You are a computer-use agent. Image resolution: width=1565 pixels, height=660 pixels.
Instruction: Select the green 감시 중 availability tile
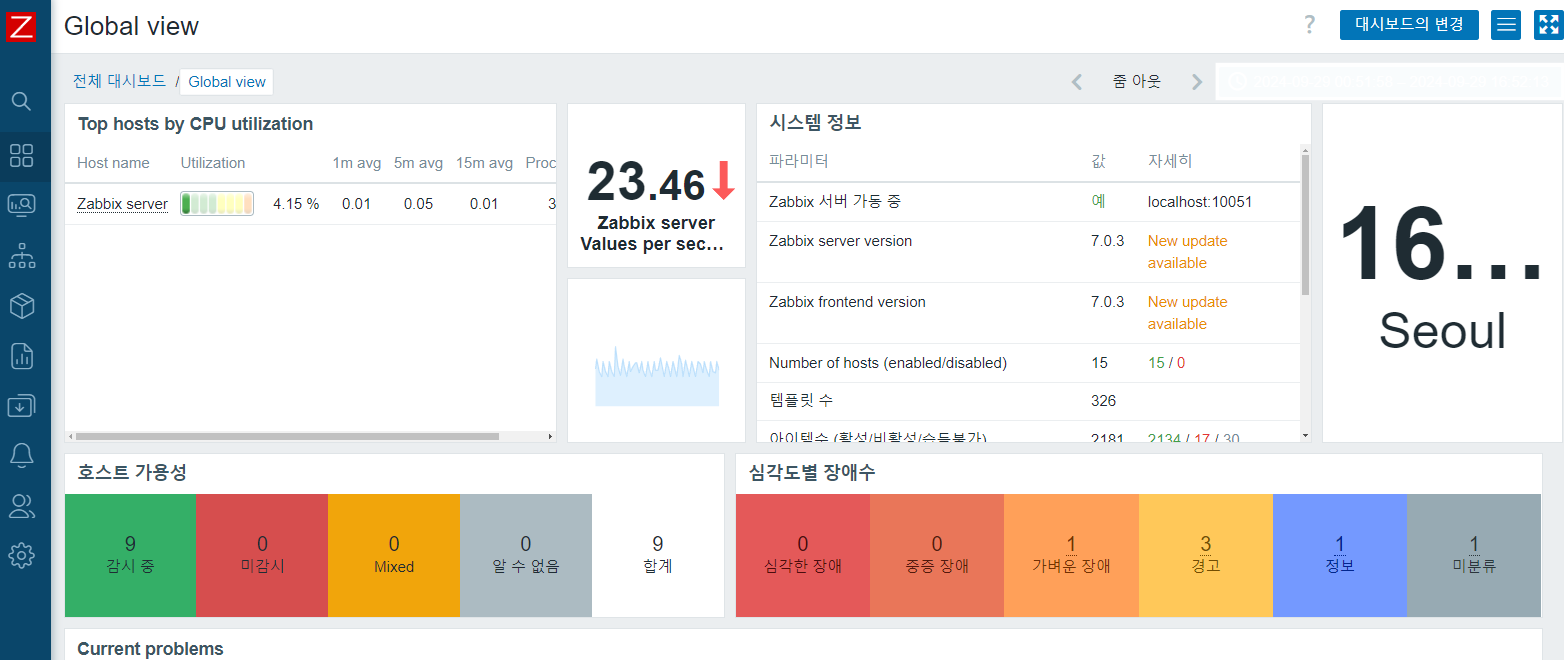tap(130, 555)
